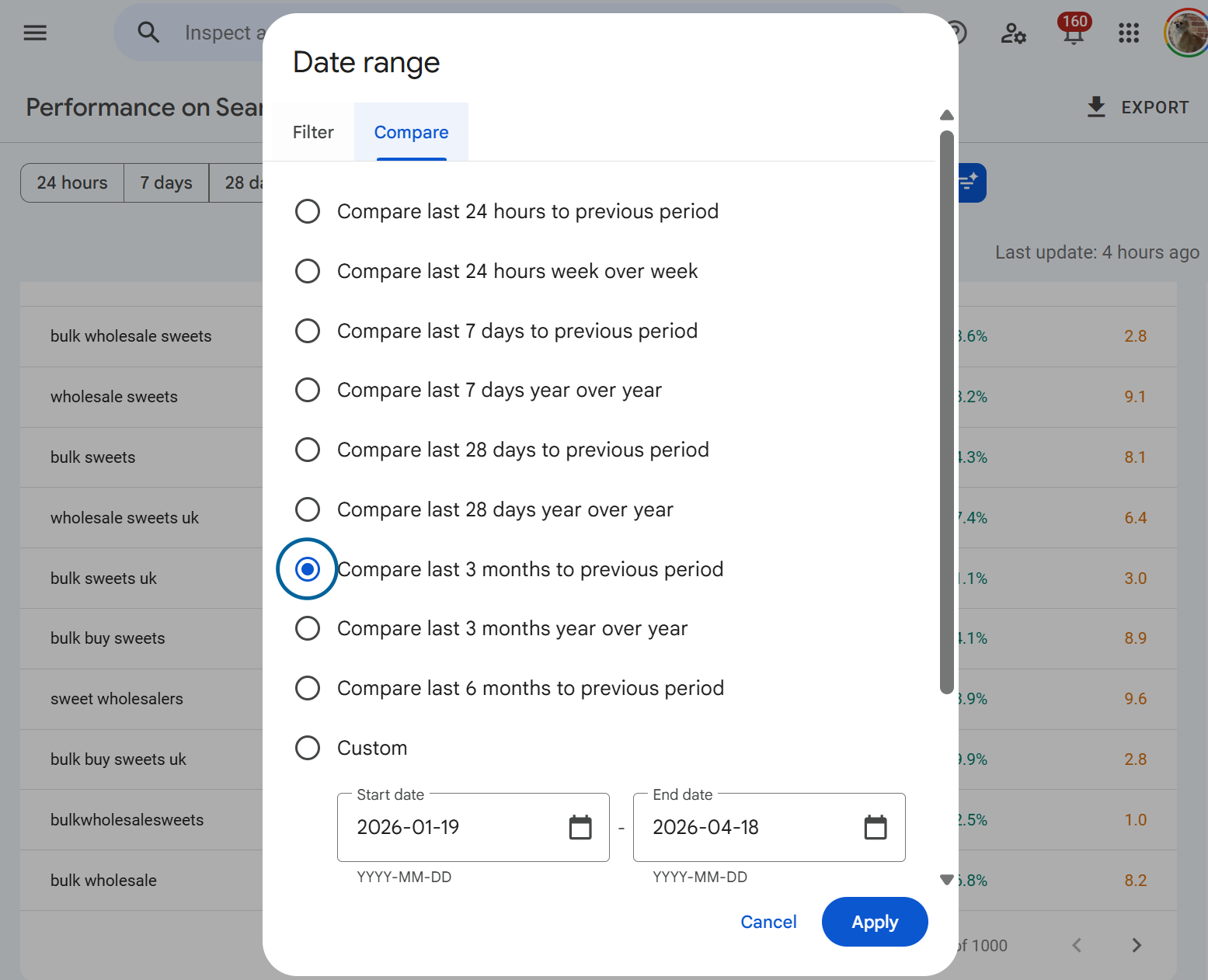Viewport: 1208px width, 980px height.
Task: Open notifications bell with 160 badge
Action: (x=1074, y=33)
